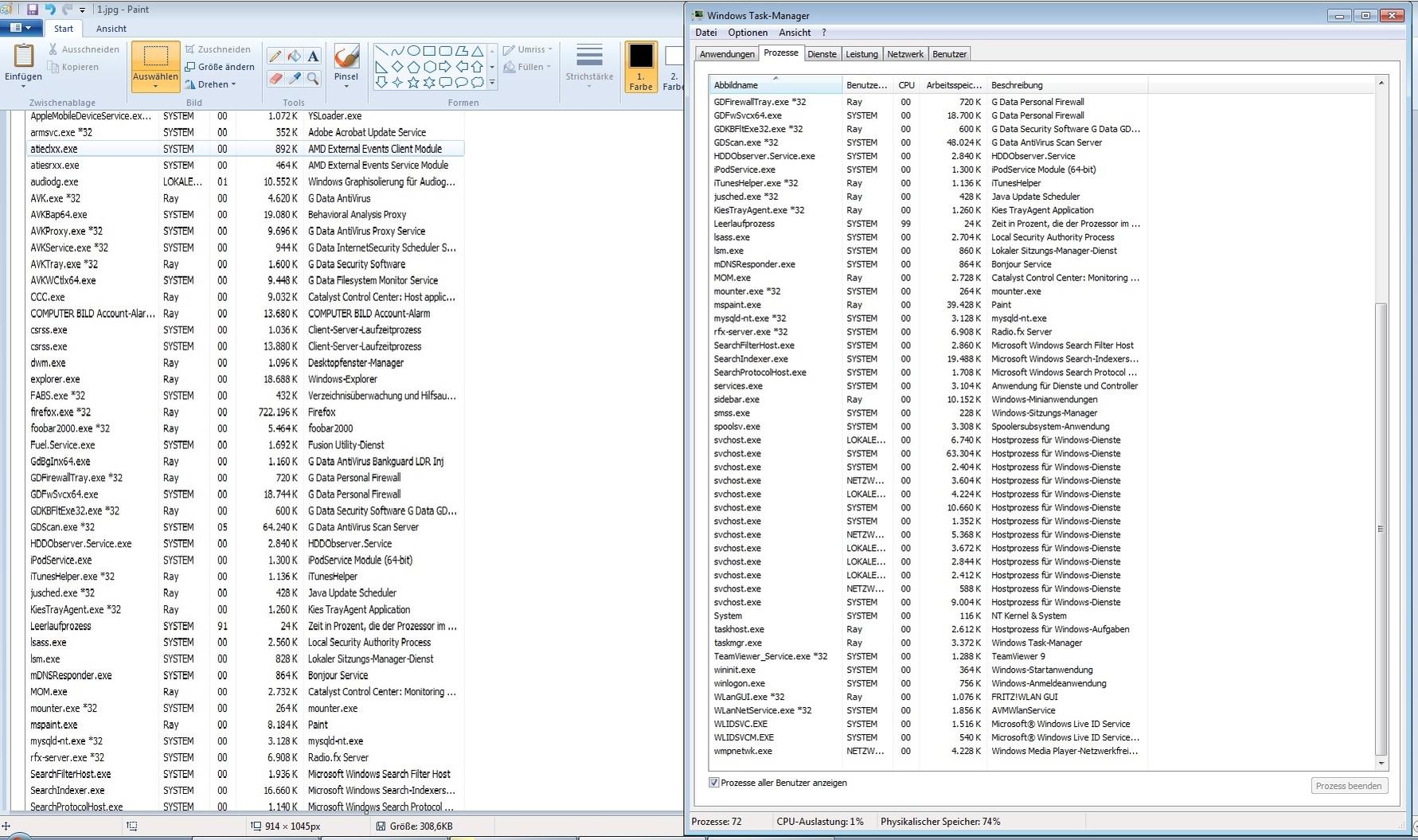This screenshot has width=1418, height=840.
Task: Click the Redo arrow in Paint's title bar
Action: 67,10
